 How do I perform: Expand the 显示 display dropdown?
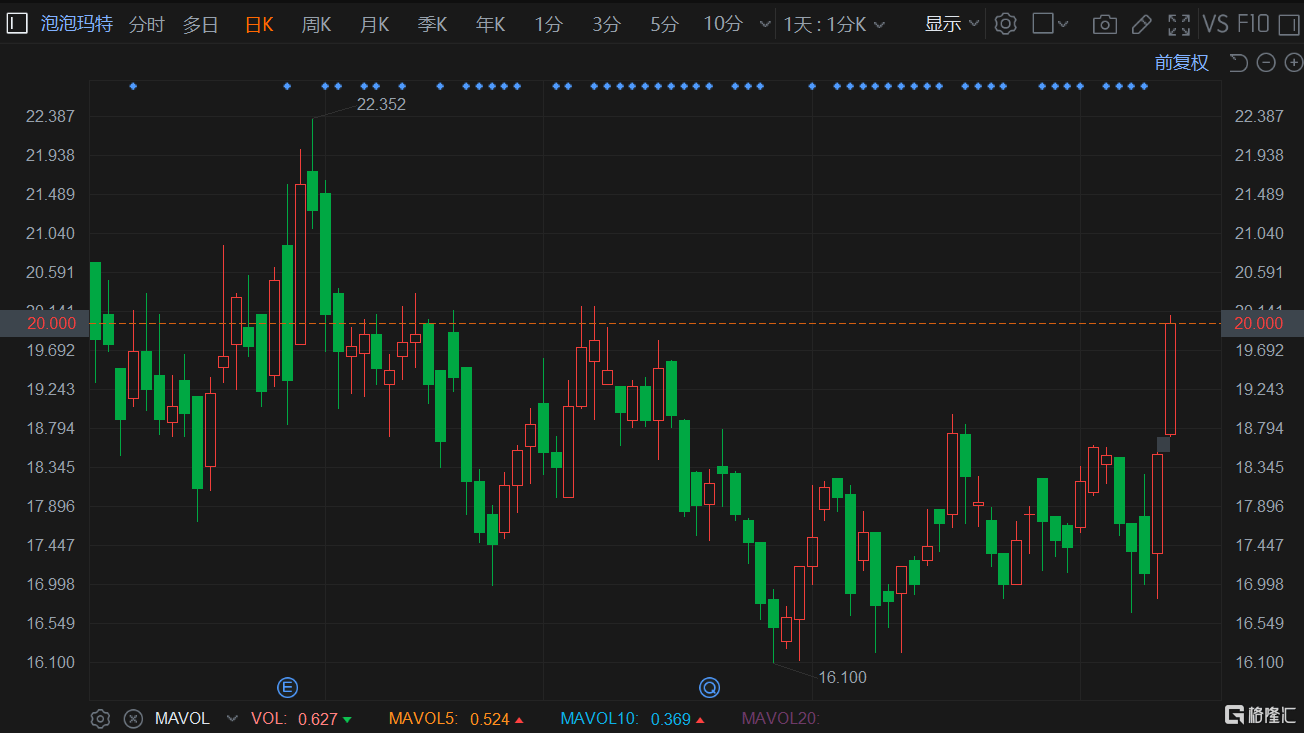coord(951,24)
